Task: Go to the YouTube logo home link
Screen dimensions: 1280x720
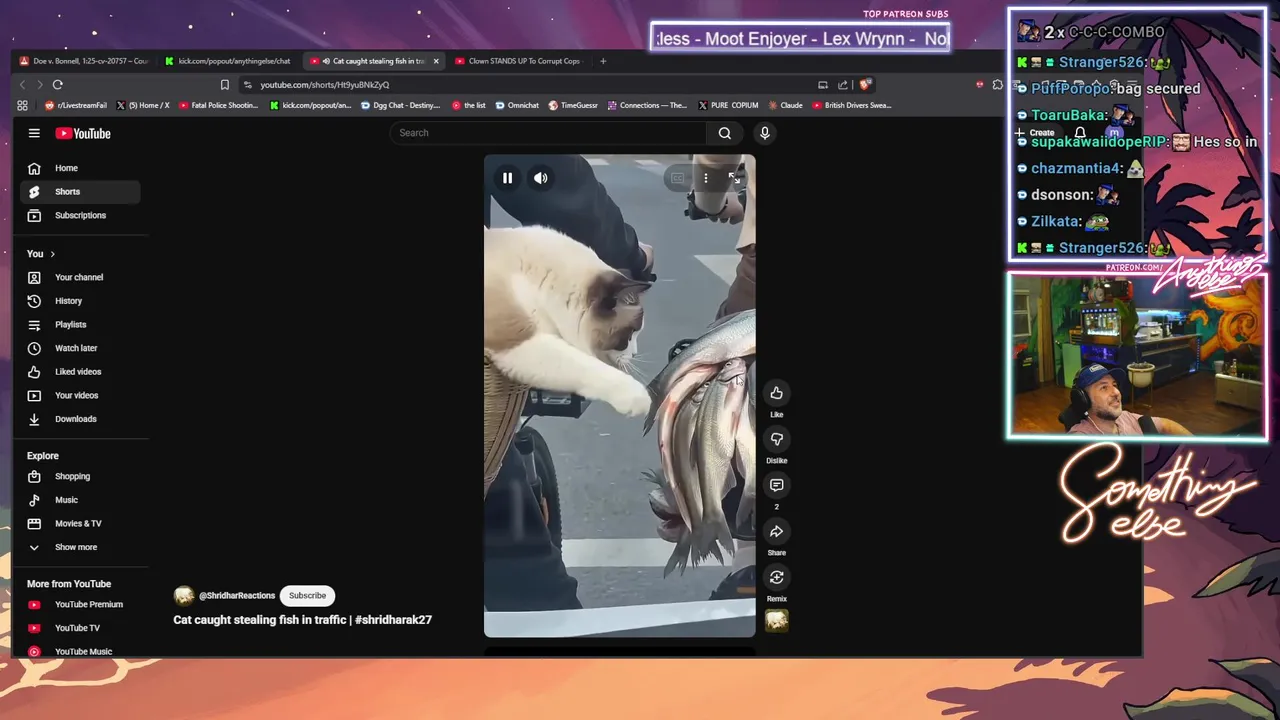Action: click(x=83, y=133)
